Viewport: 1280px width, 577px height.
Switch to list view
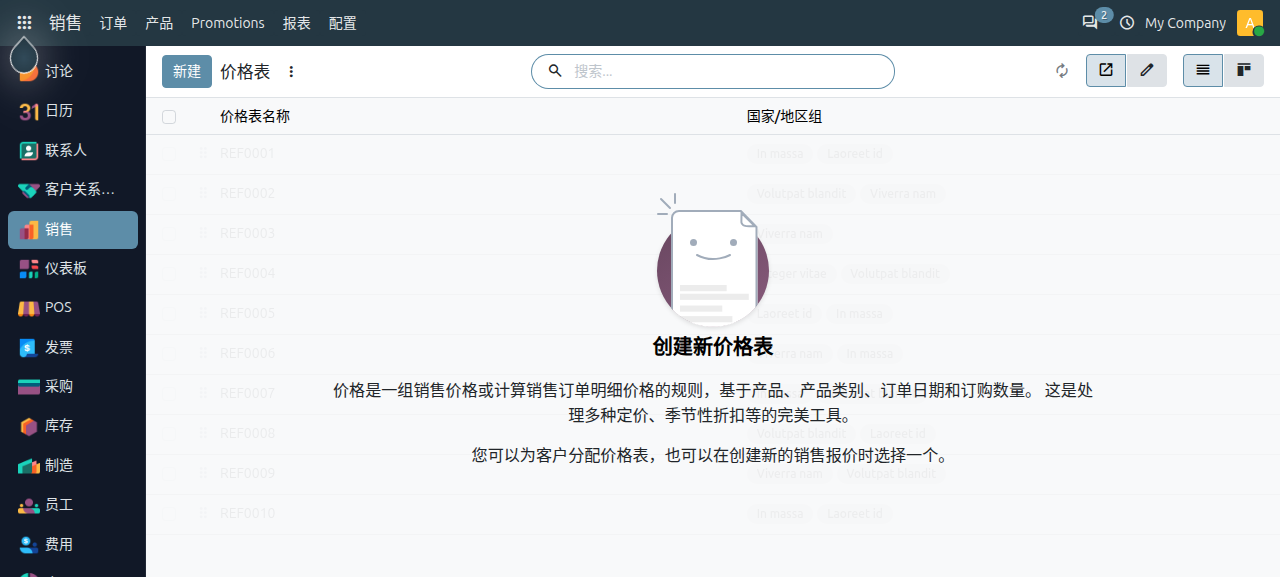tap(1203, 70)
